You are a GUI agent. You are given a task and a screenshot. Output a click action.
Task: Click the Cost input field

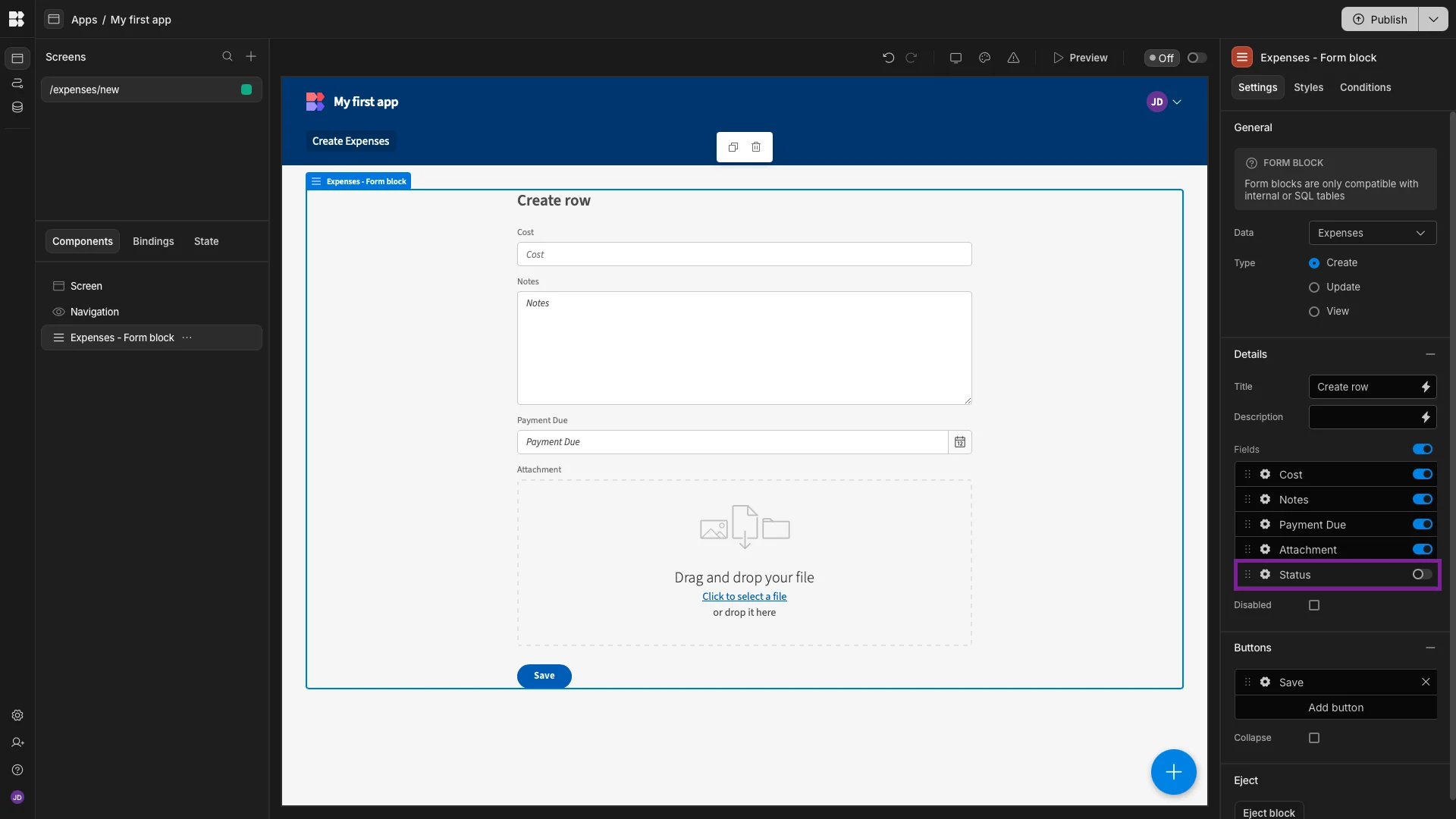click(744, 255)
